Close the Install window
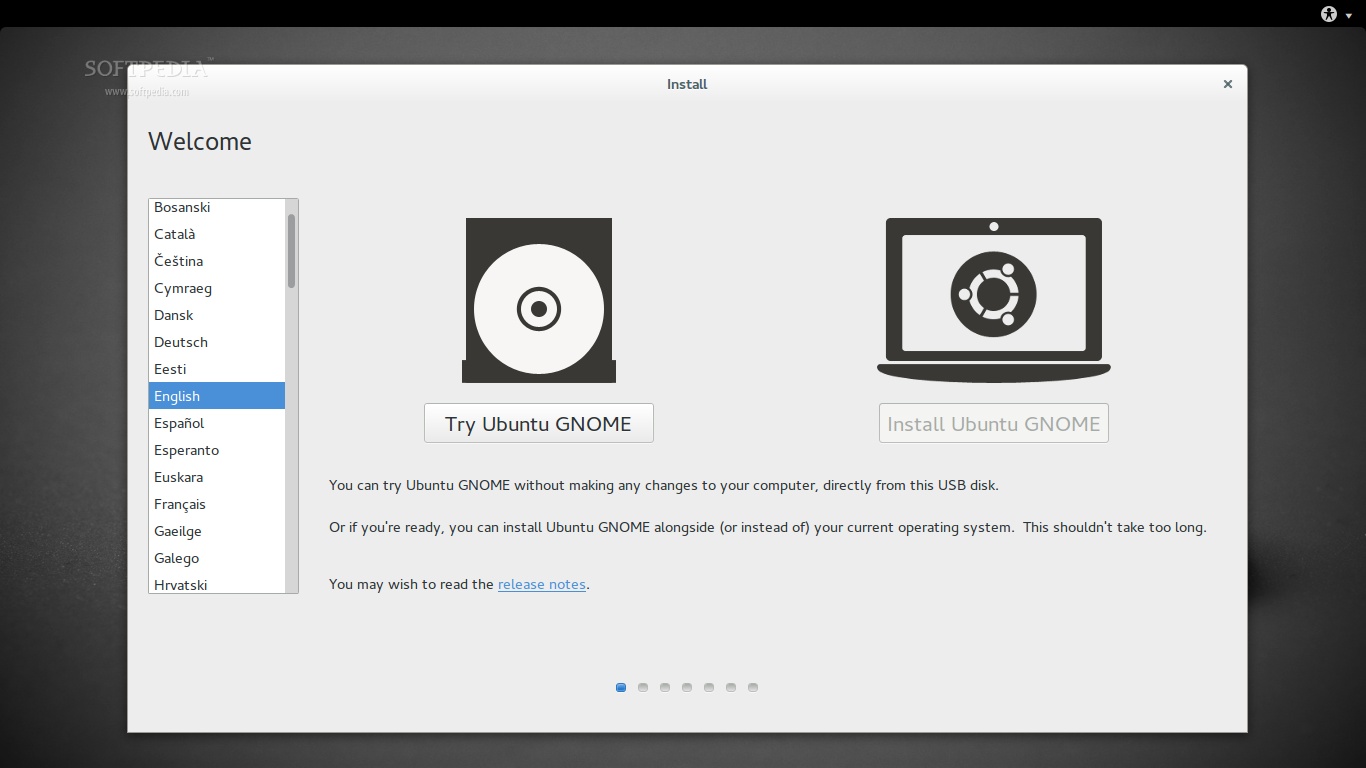Screen dimensions: 1366x768 point(1227,84)
